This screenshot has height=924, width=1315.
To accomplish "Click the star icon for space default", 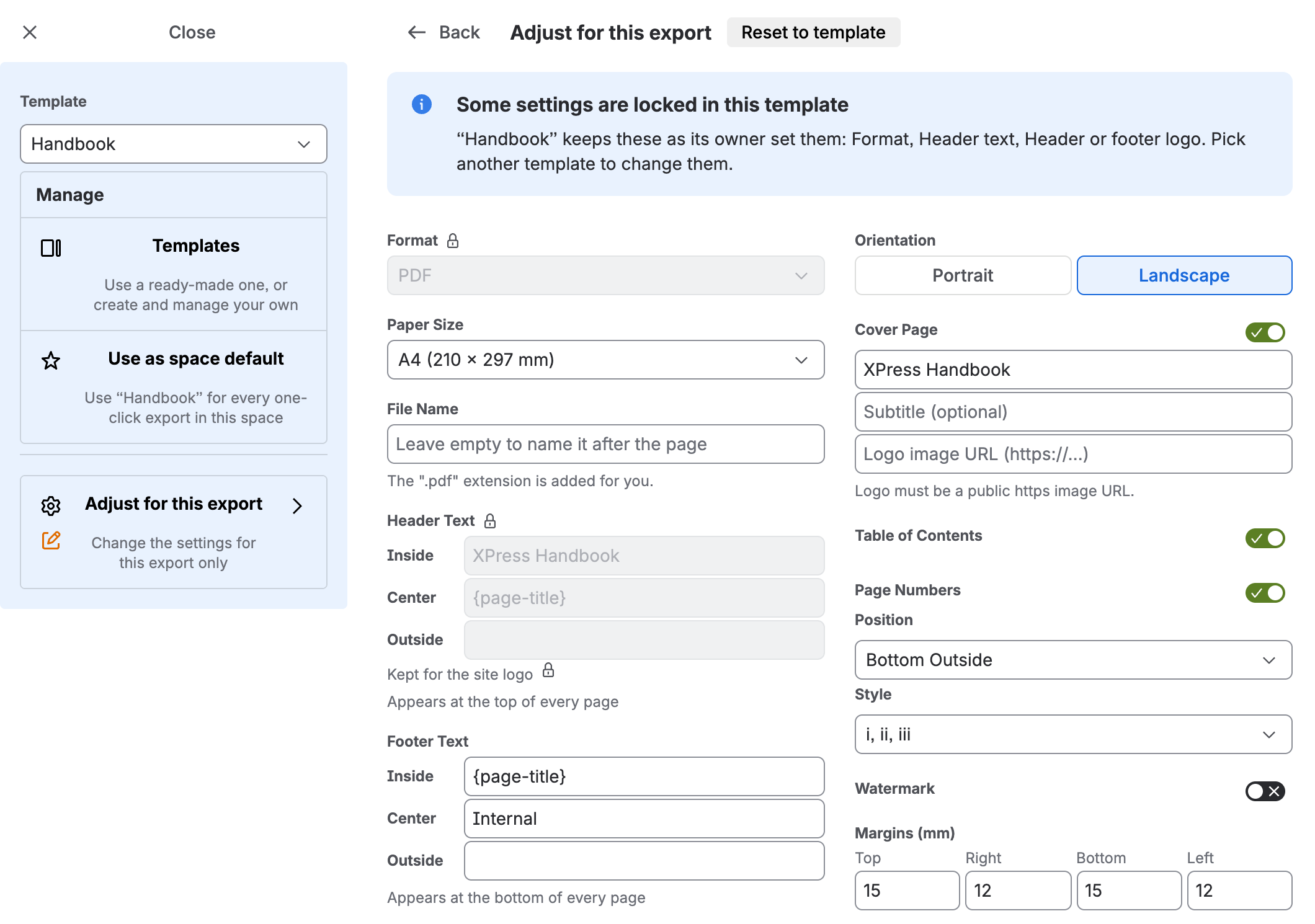I will pyautogui.click(x=51, y=360).
